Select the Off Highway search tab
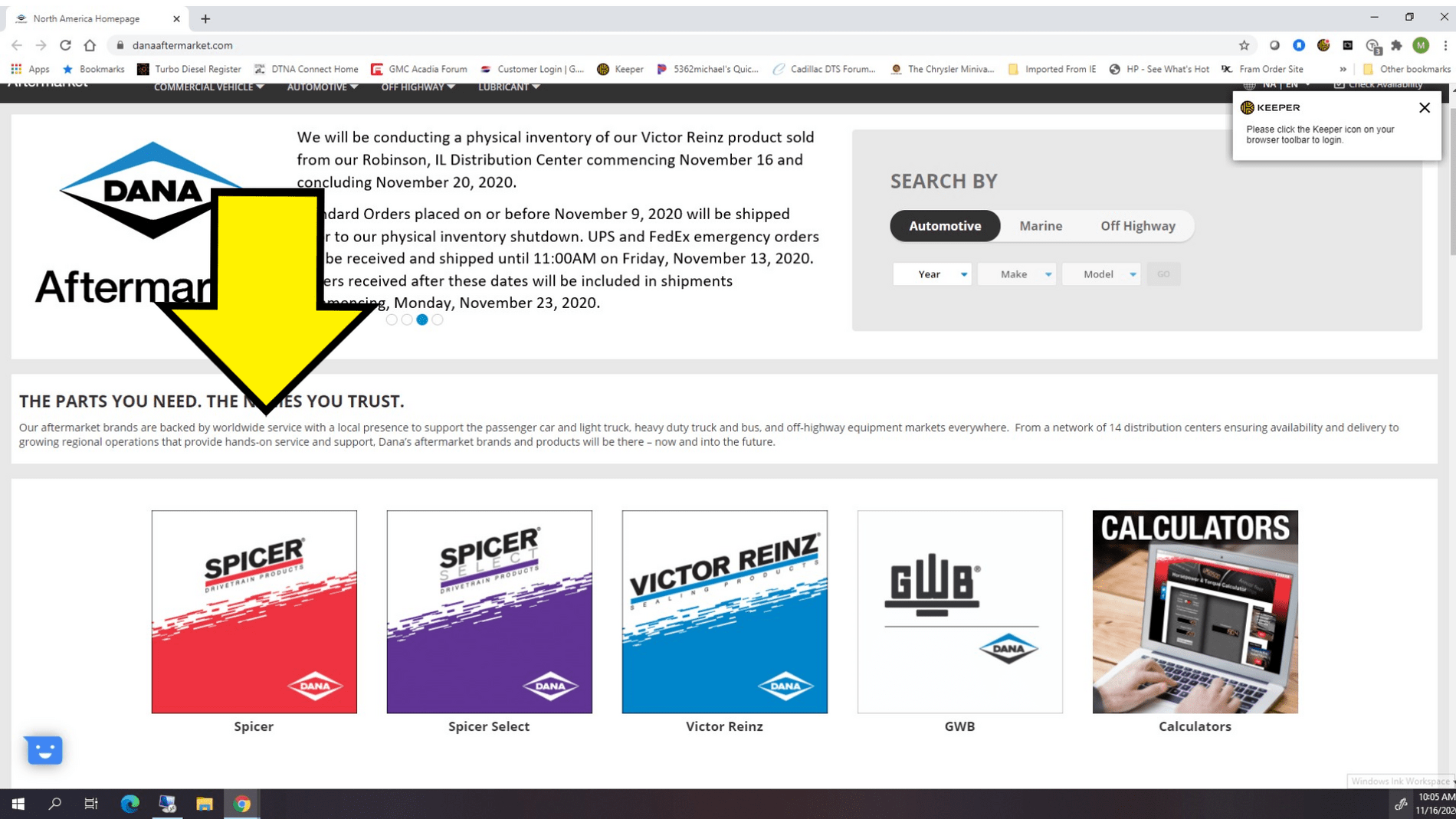Image resolution: width=1456 pixels, height=819 pixels. click(1137, 226)
